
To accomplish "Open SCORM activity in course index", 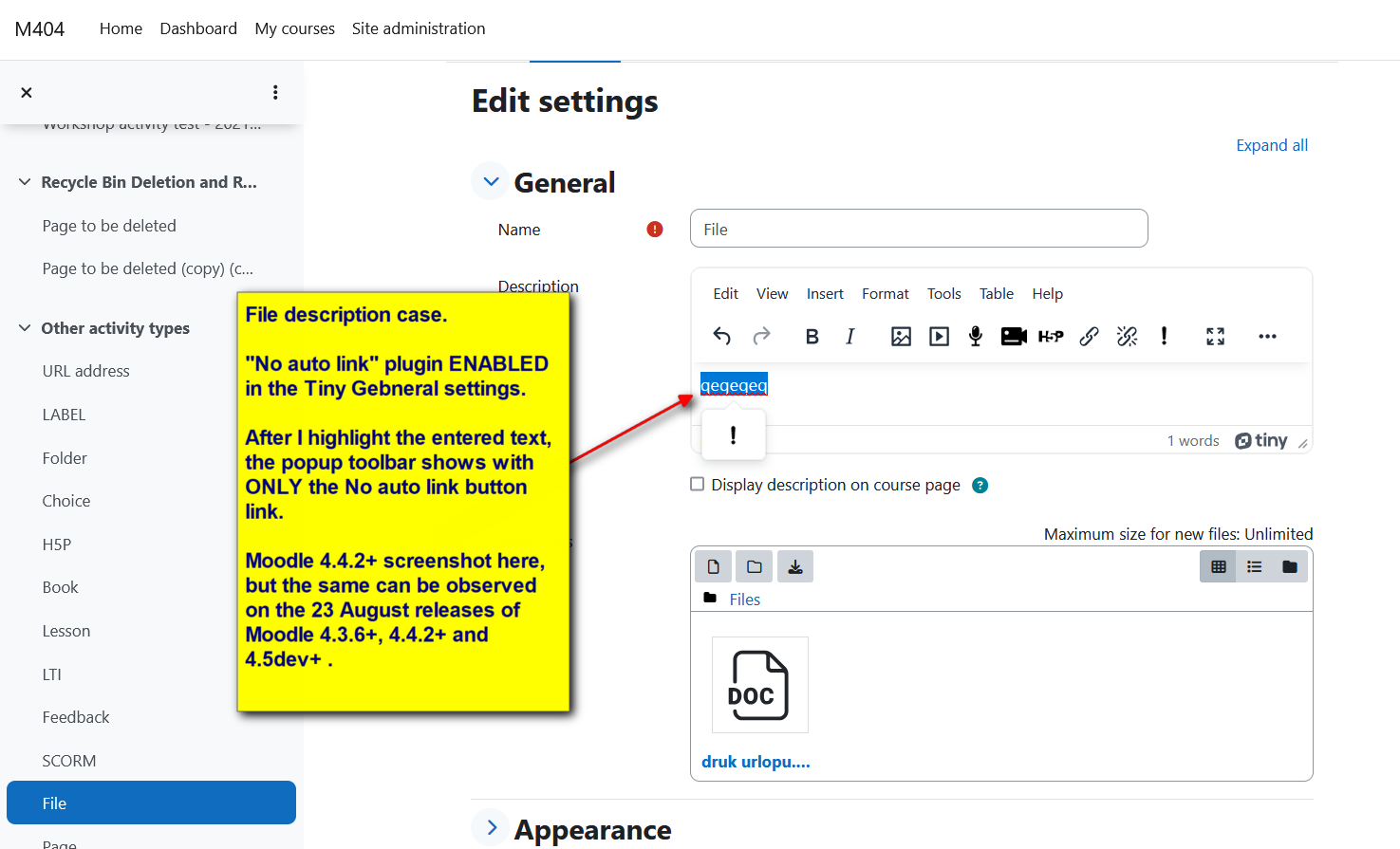I will click(69, 761).
